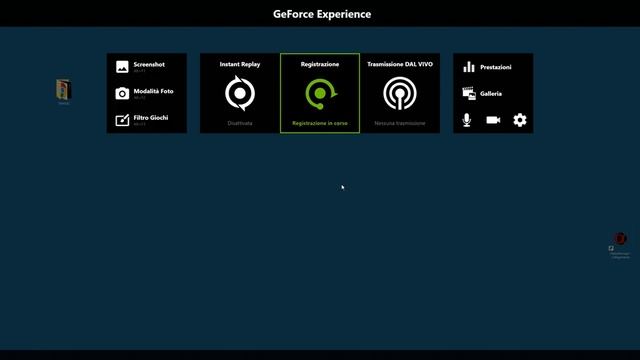Click the Modalità Foto label

pyautogui.click(x=153, y=91)
